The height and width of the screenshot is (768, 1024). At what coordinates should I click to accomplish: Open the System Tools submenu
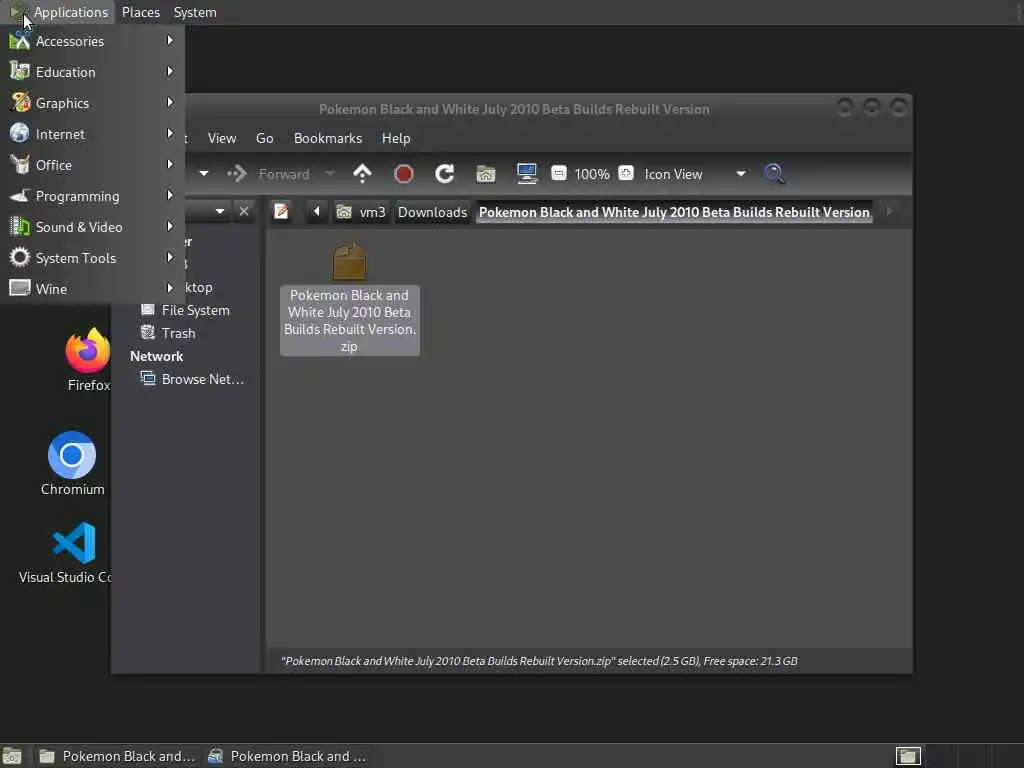point(92,258)
